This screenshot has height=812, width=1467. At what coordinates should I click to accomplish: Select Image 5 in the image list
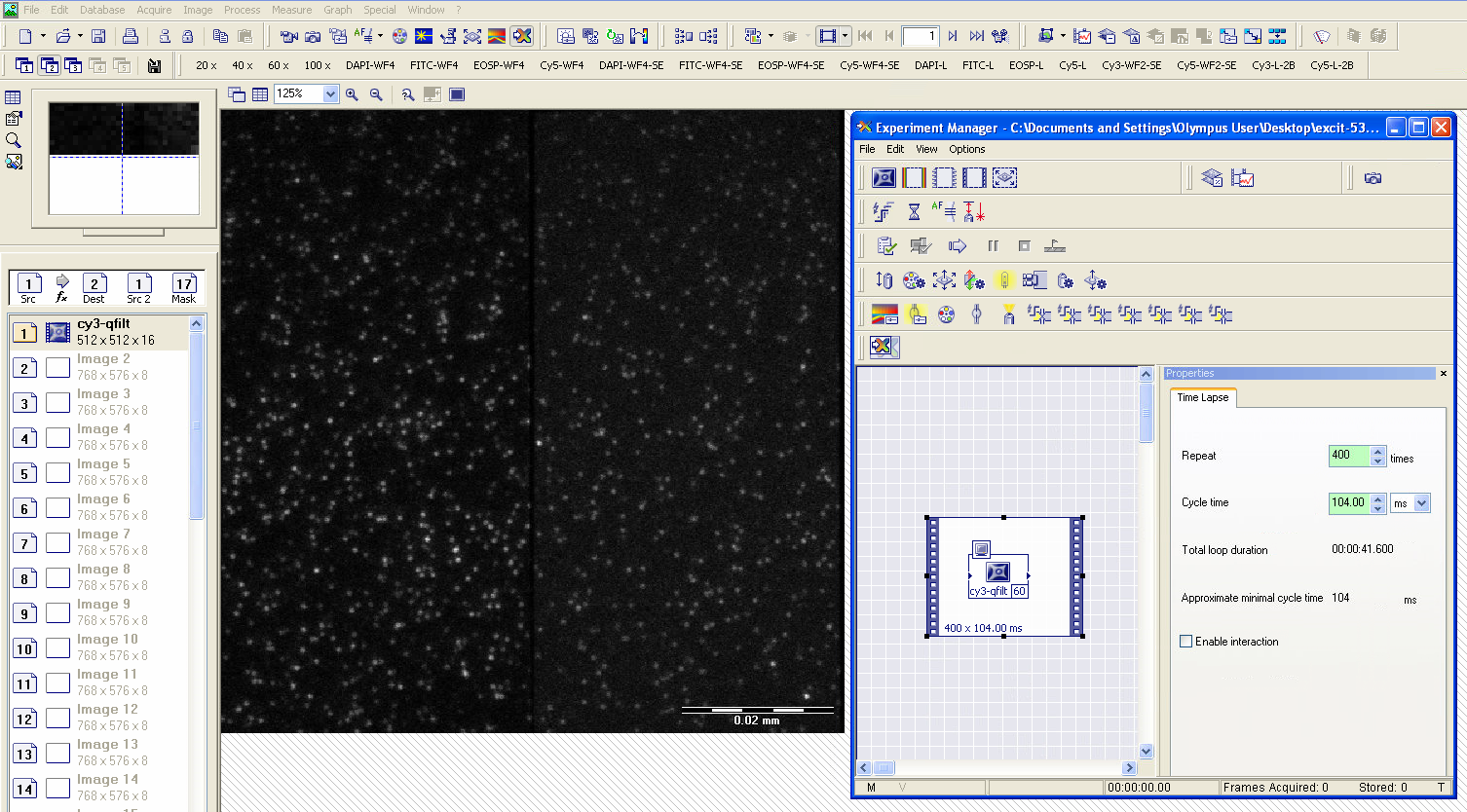pos(102,472)
